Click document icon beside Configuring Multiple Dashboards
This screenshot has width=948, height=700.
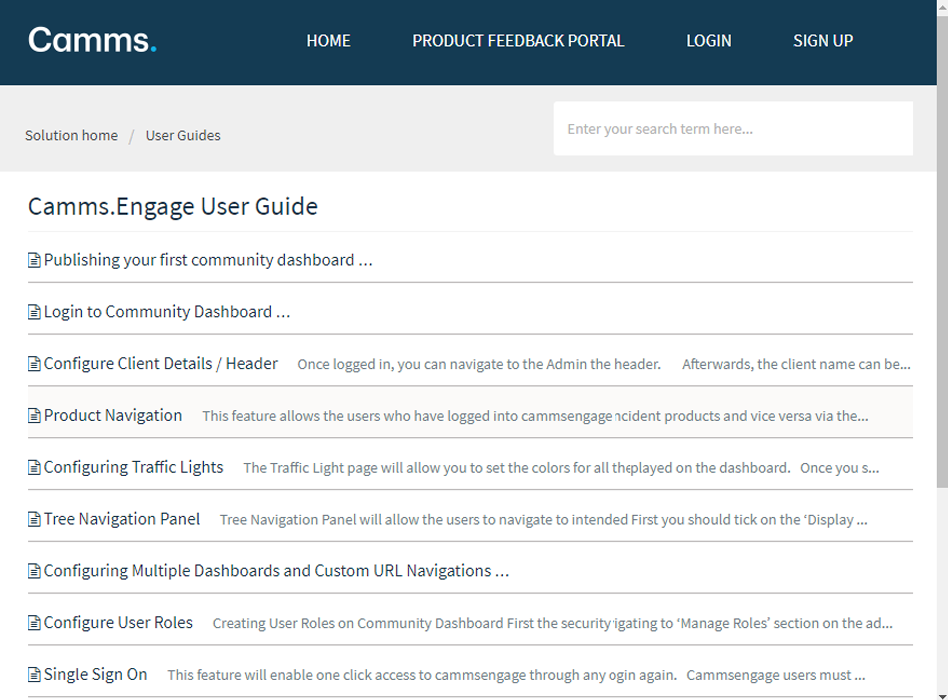[34, 571]
